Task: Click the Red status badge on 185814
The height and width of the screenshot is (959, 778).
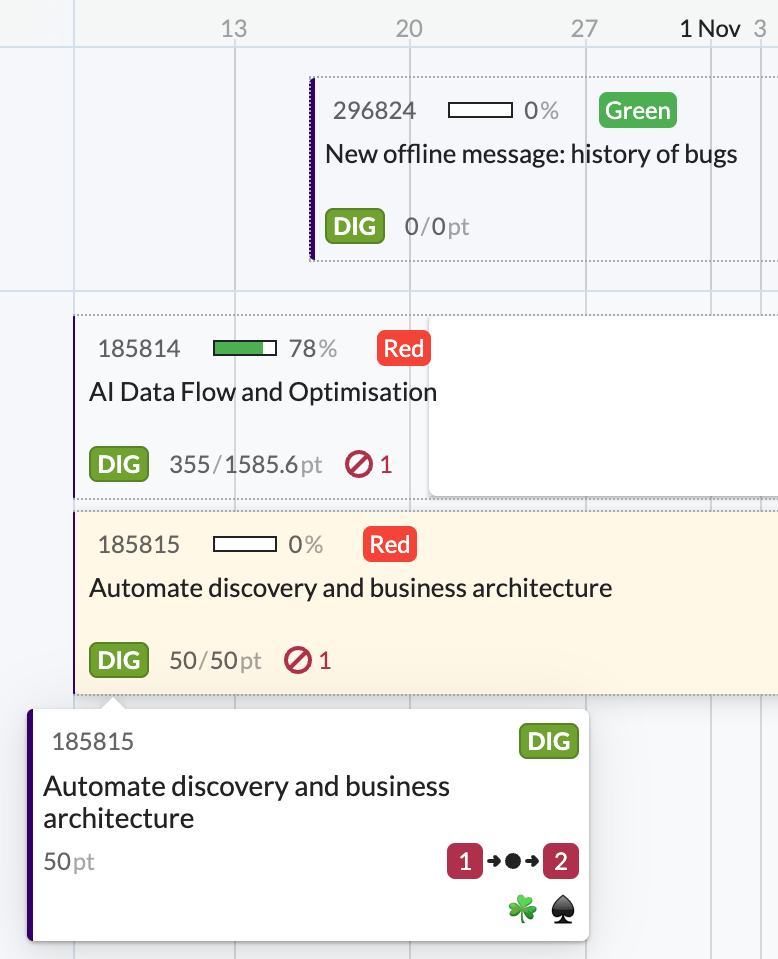Action: [404, 348]
